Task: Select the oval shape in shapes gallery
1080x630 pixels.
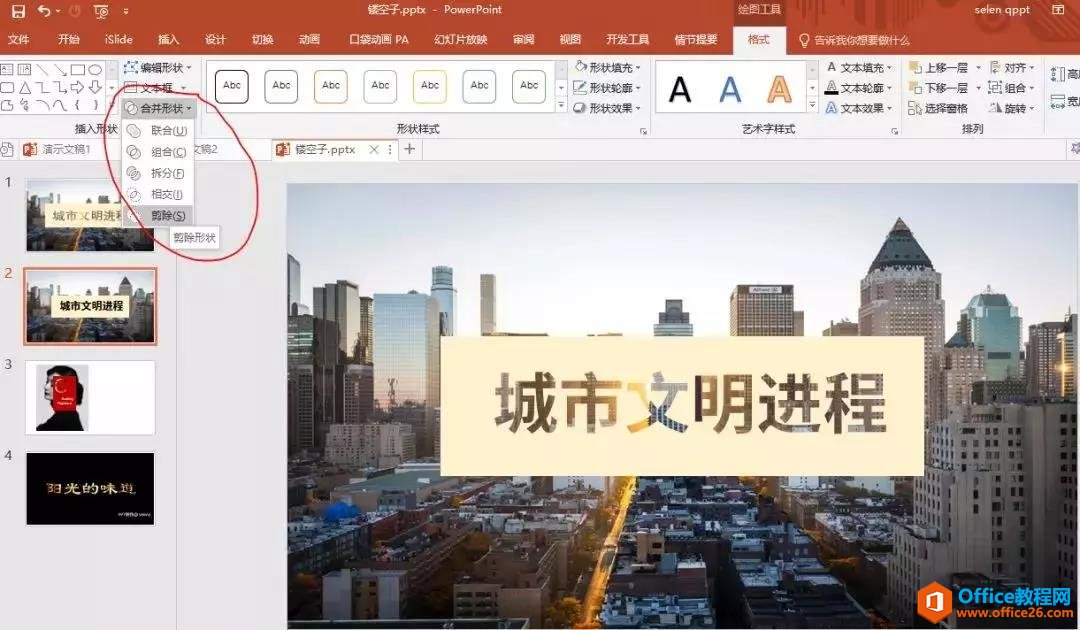Action: coord(95,70)
